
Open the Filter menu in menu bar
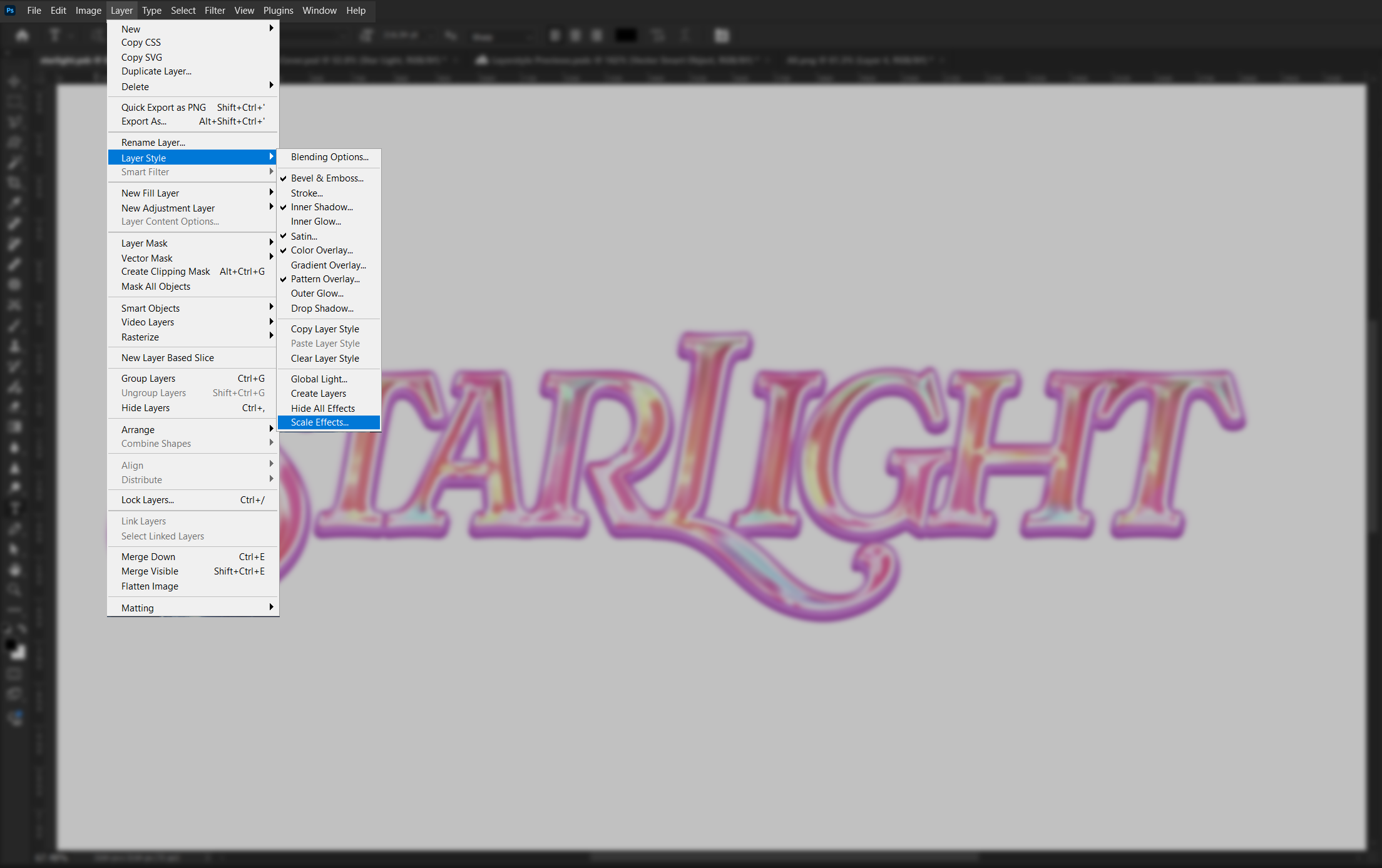215,11
